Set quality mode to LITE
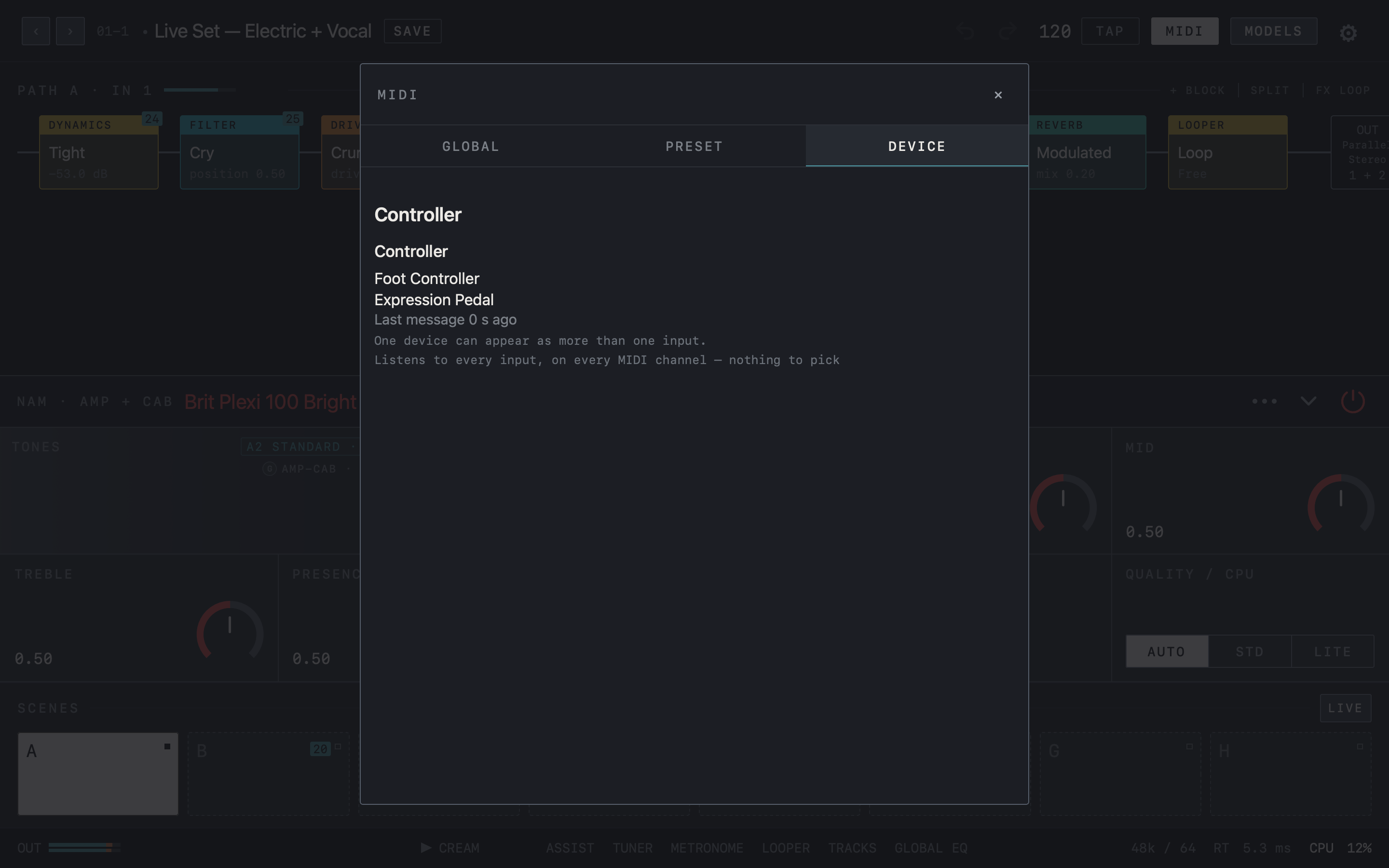The height and width of the screenshot is (868, 1389). 1332,651
